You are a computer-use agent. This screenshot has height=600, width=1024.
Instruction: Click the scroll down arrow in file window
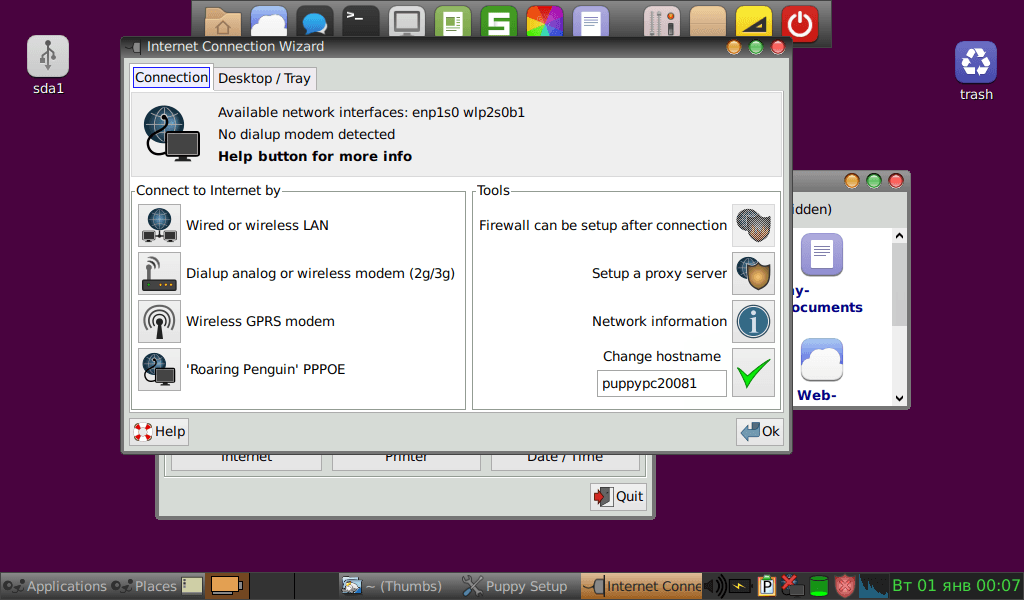point(899,398)
